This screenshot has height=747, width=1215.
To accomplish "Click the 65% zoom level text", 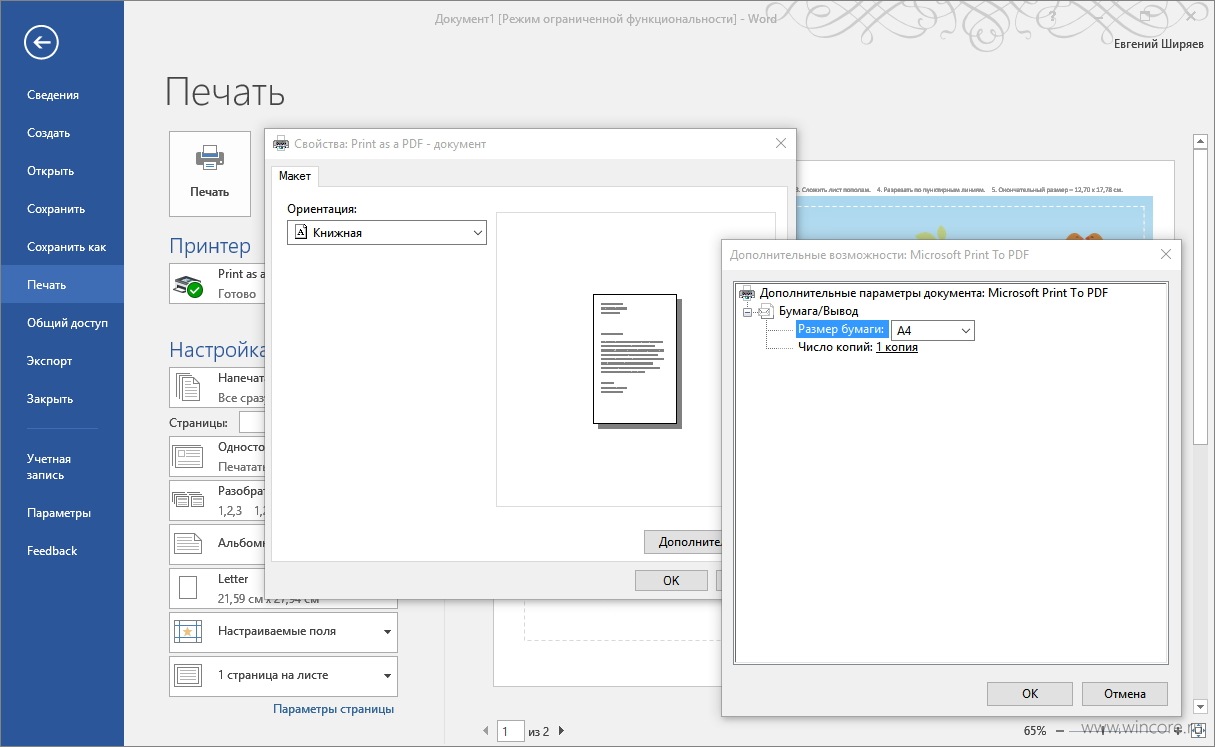I will 1035,731.
